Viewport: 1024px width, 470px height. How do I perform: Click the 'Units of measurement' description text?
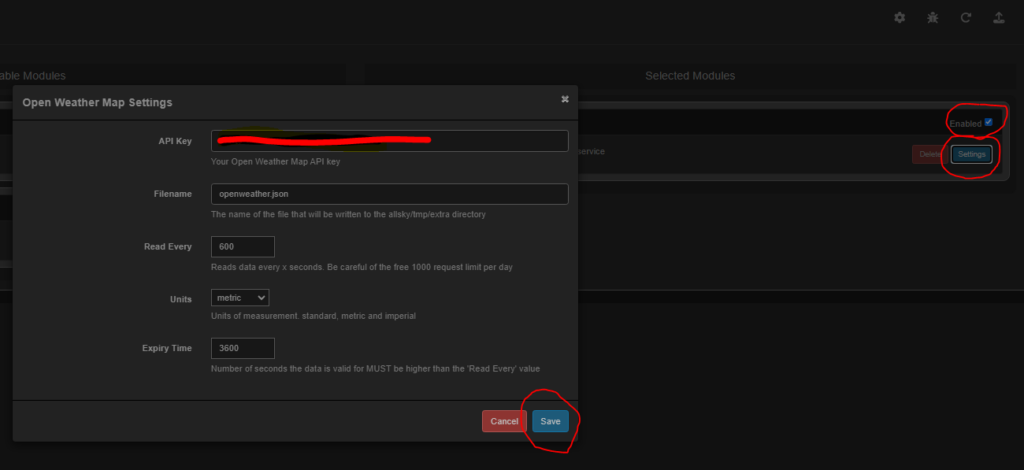pos(313,316)
